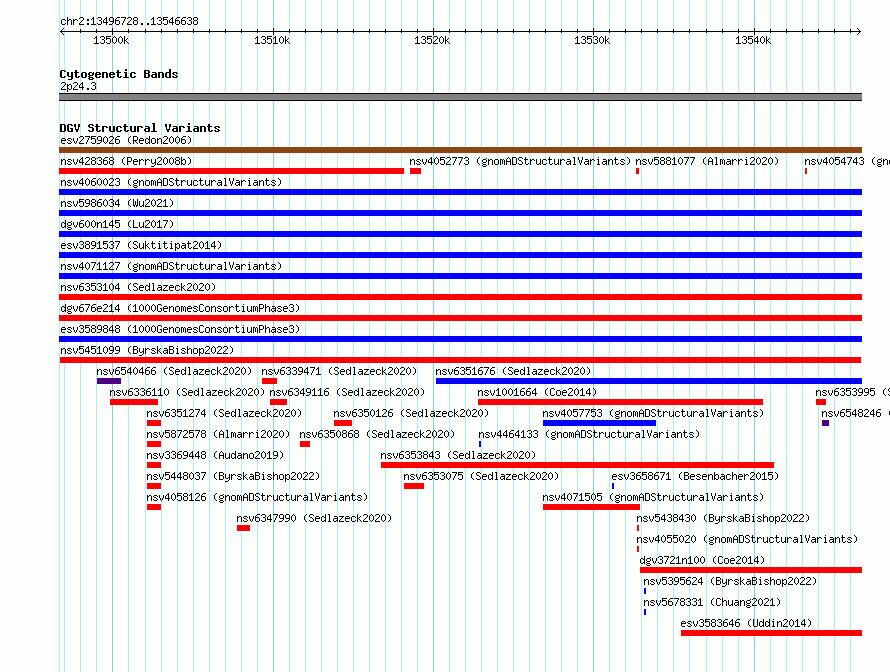Image resolution: width=890 pixels, height=672 pixels.
Task: Open dgv676e214 (1000GenomesConsortiumPhase3) label
Action: click(180, 308)
